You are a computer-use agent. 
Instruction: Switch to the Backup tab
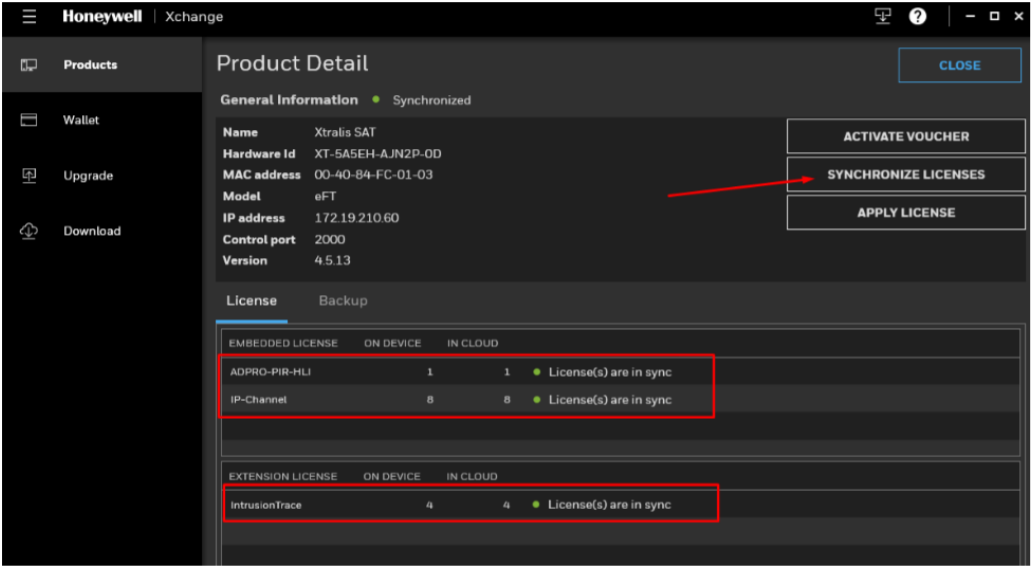(x=343, y=301)
